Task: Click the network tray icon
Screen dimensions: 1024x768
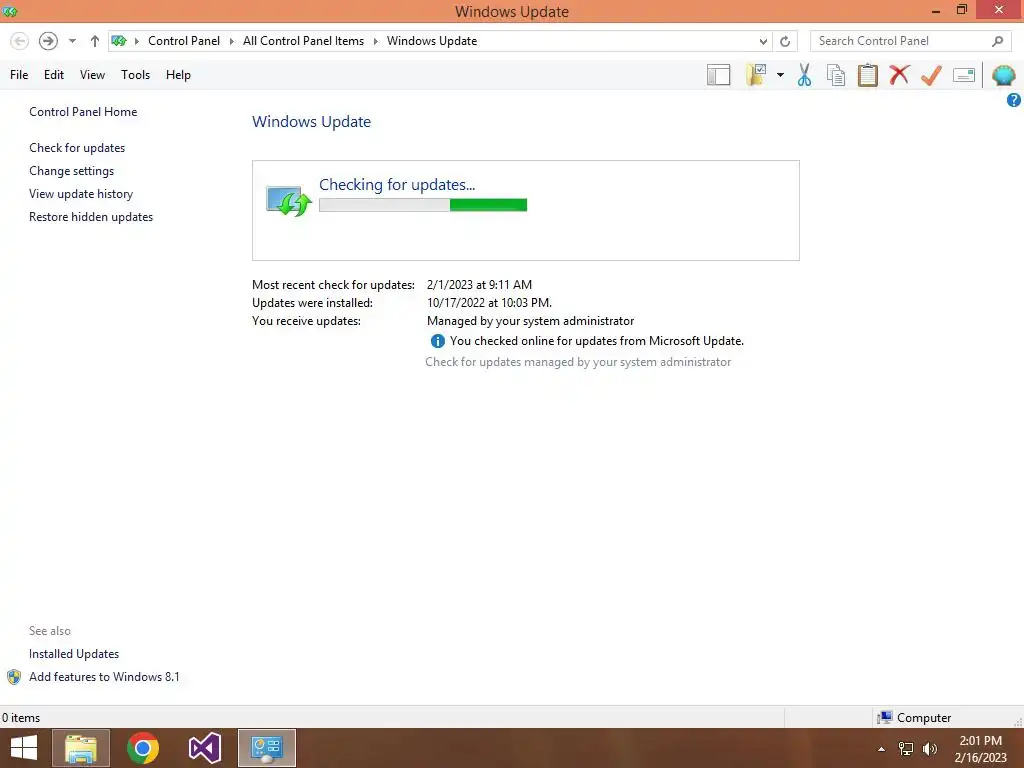Action: point(906,749)
